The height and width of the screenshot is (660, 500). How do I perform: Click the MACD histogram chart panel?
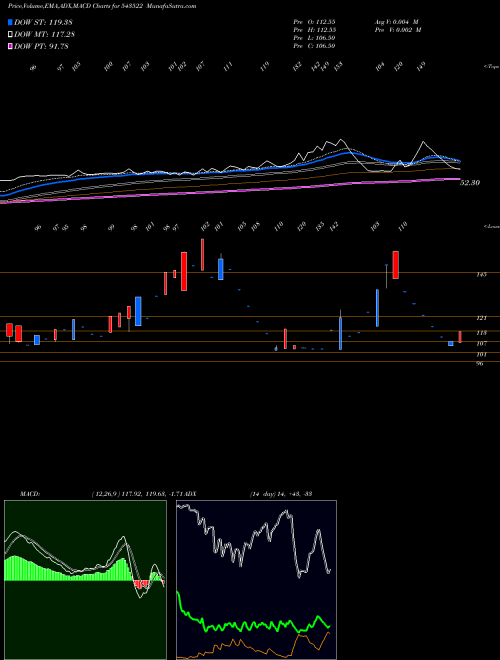(85, 580)
